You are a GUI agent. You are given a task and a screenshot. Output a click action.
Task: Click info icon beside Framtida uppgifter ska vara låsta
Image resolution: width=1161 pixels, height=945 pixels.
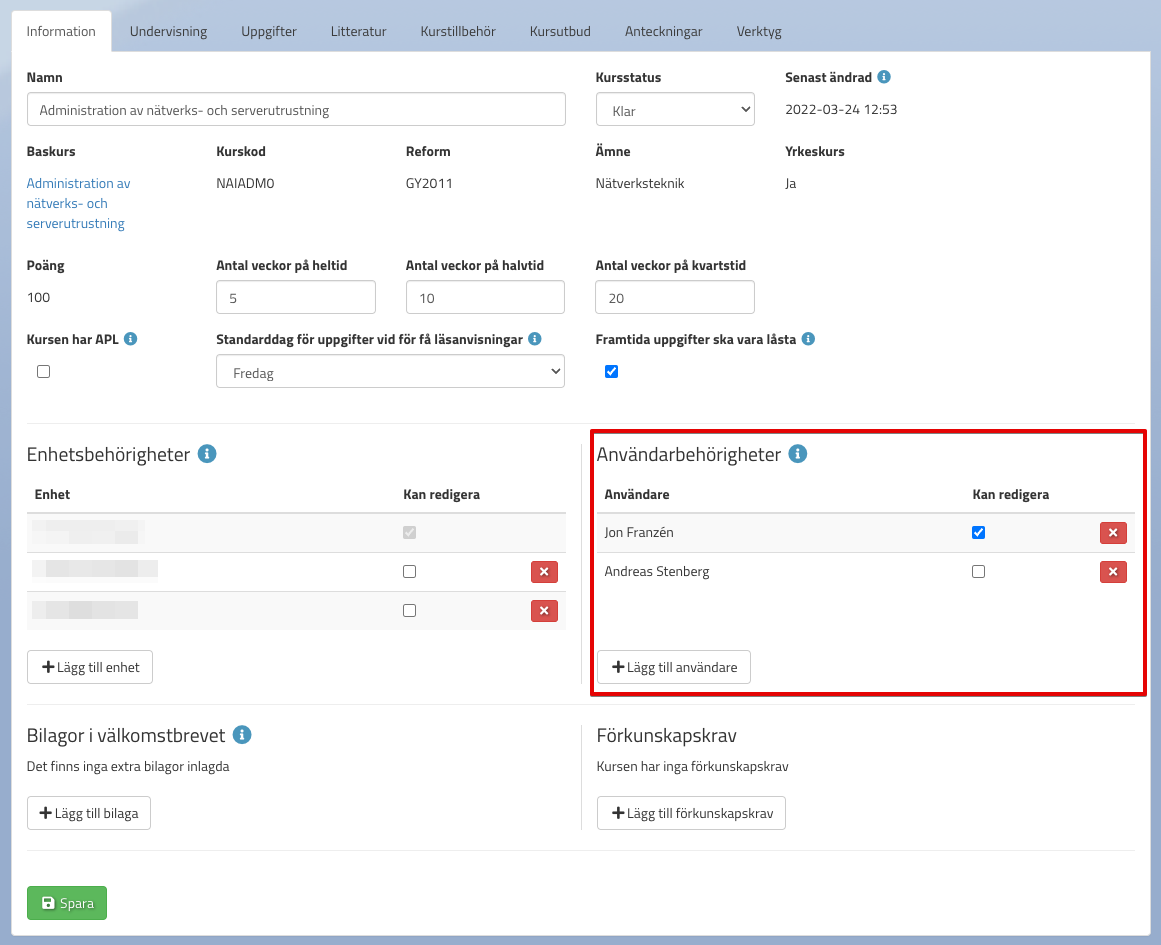coord(808,339)
